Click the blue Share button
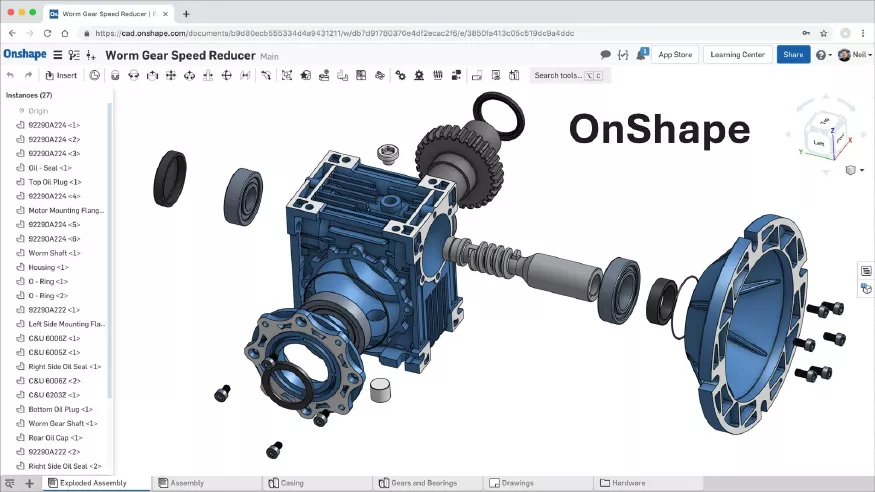Screen dimensions: 875x492 point(793,55)
